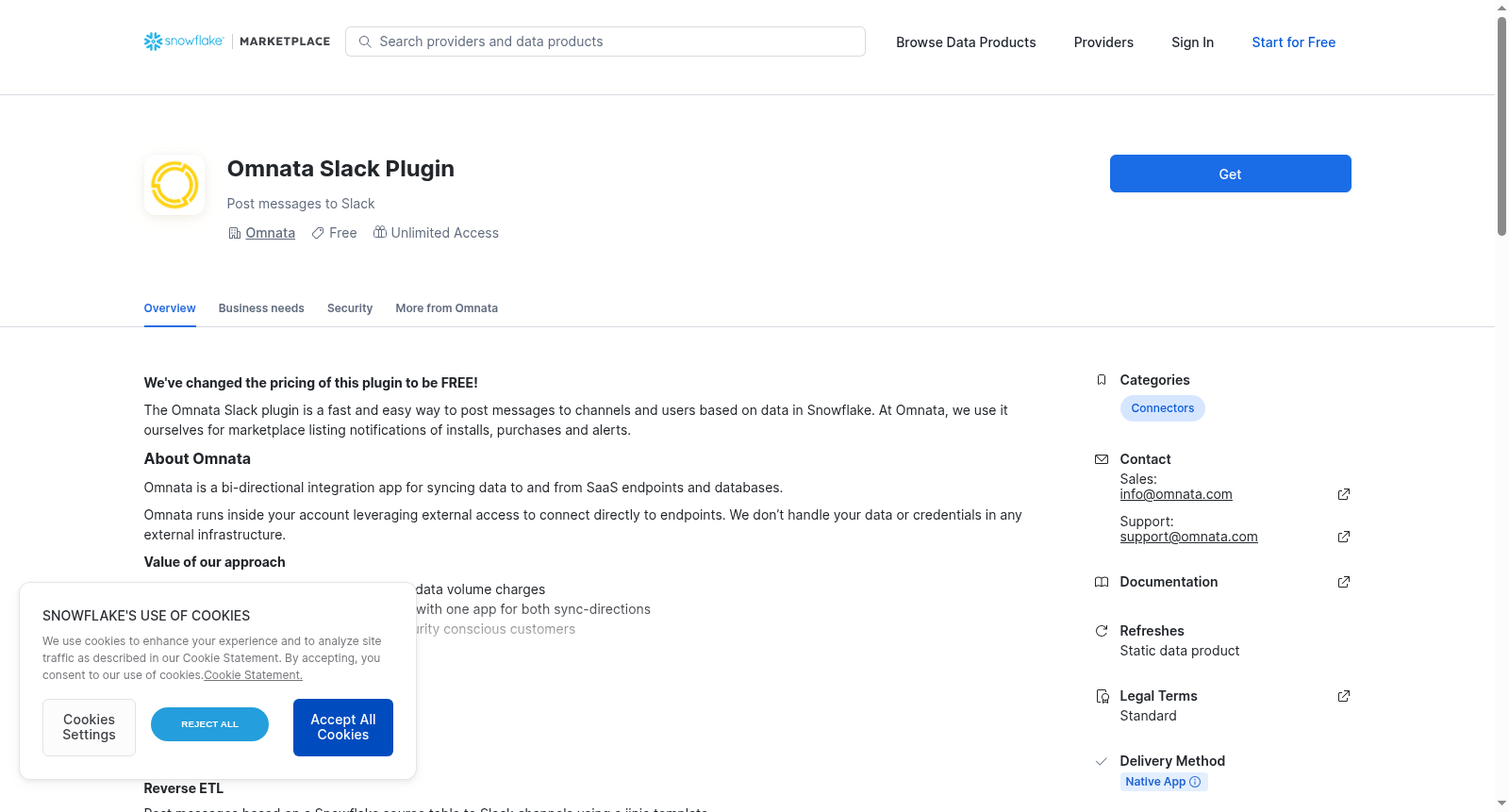Open Cookies Settings
This screenshot has width=1509, height=812.
coord(89,727)
